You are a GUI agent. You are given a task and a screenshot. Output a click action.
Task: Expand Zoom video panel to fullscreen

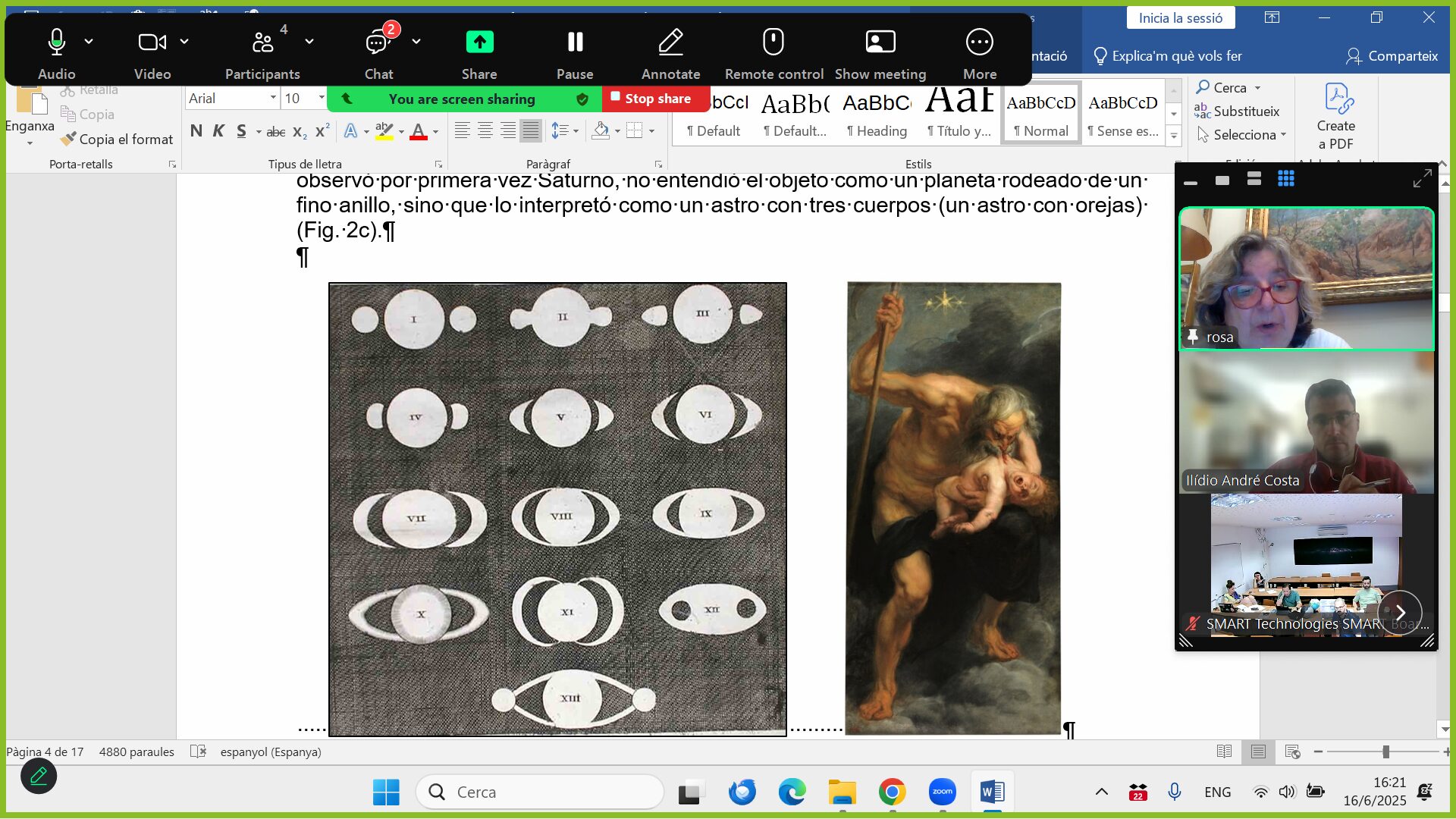tap(1422, 179)
